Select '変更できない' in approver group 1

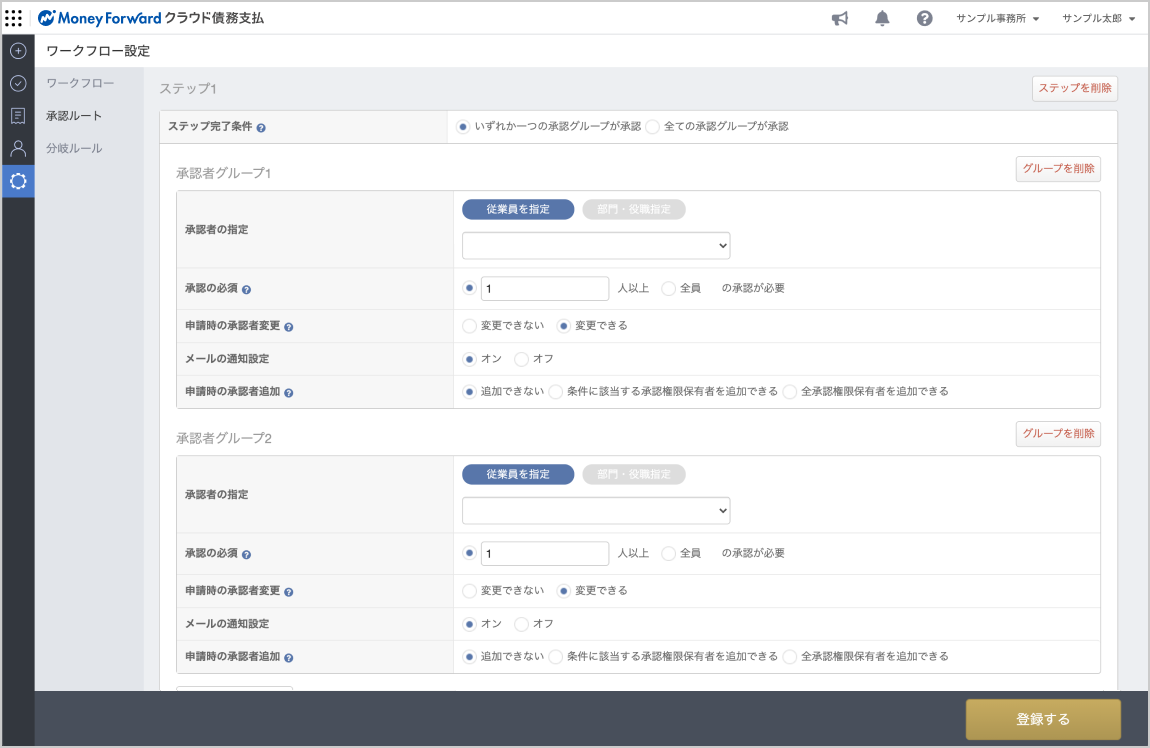click(469, 326)
